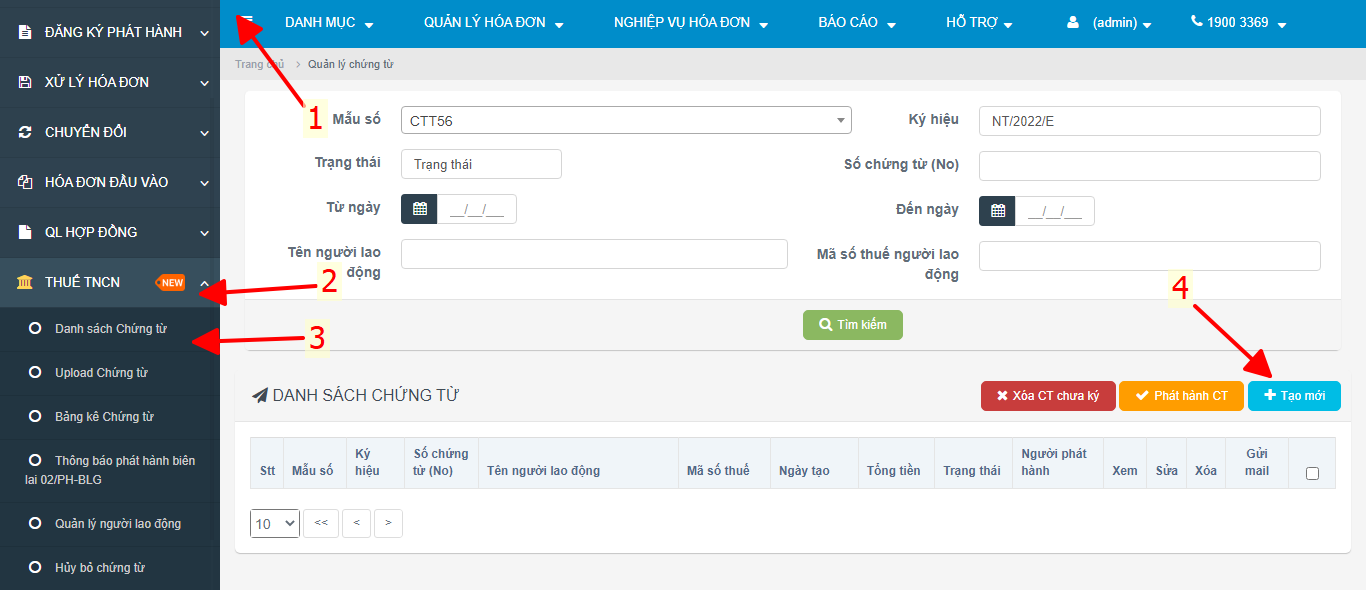
Task: Click the phone icon beside 1900 3369
Action: coord(1196,22)
